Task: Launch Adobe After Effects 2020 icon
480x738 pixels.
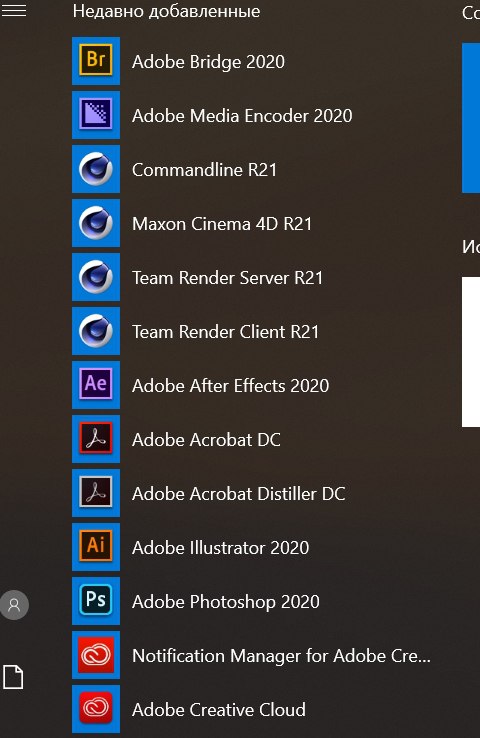Action: click(96, 385)
